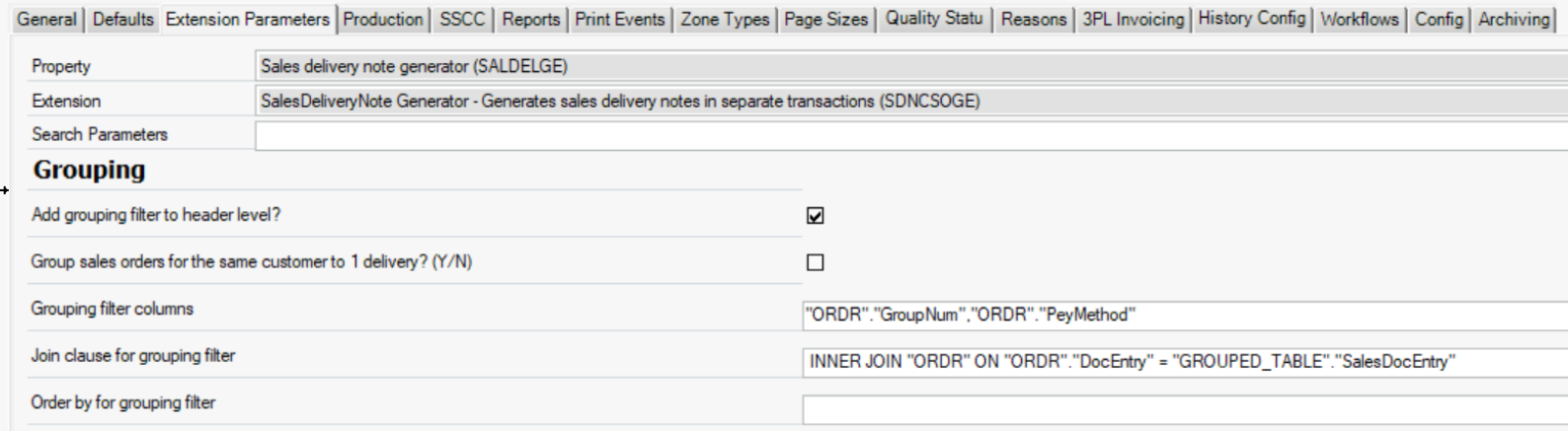
Task: Focus the Order by for grouping filter field
Action: (x=1183, y=408)
